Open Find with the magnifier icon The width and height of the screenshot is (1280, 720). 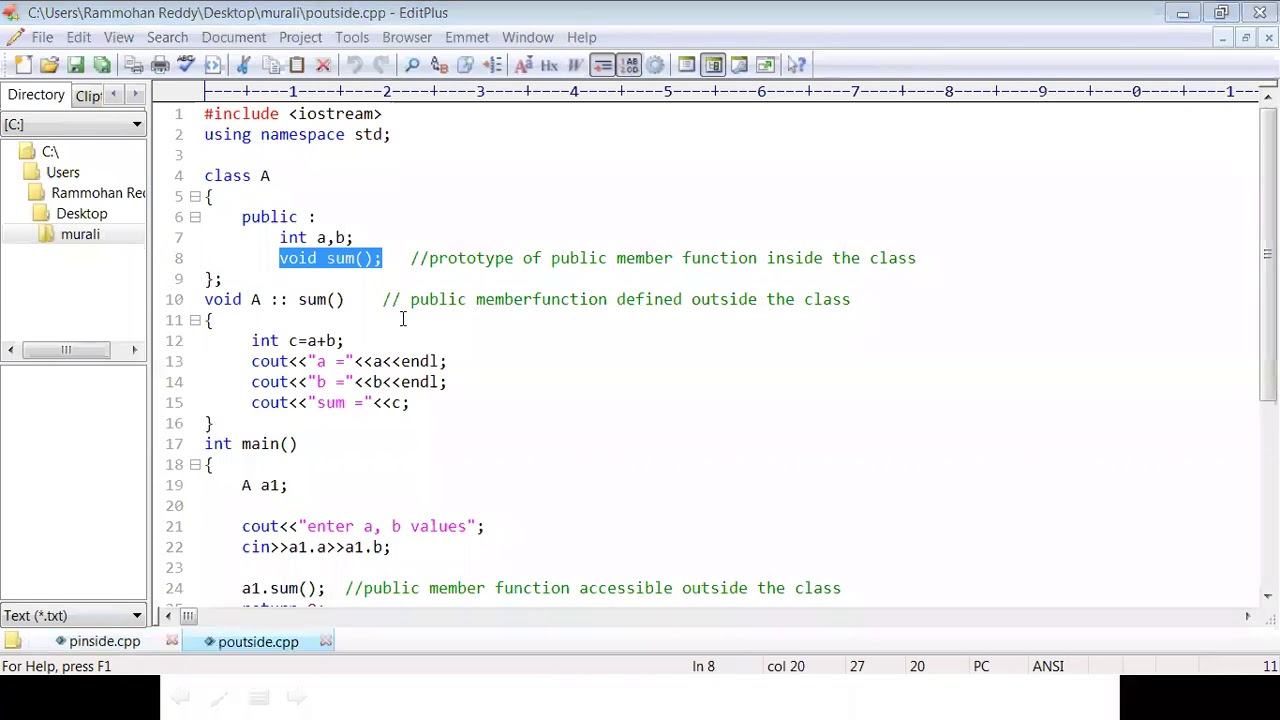point(412,65)
